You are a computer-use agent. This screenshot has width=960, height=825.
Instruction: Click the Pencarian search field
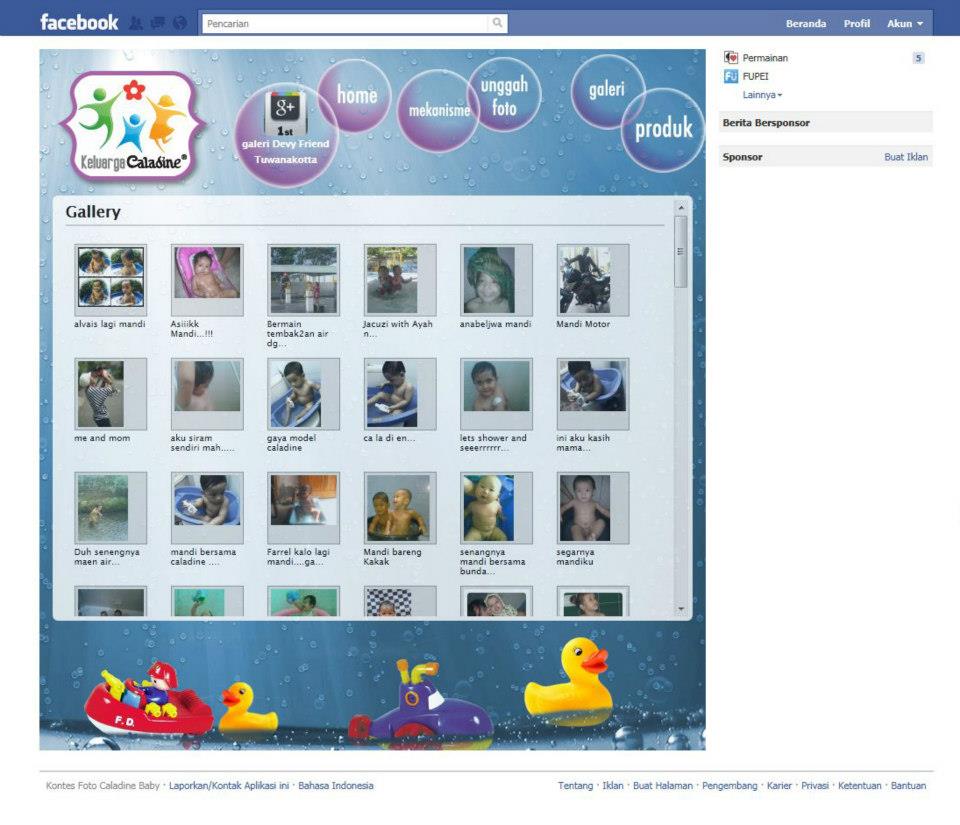[x=346, y=23]
